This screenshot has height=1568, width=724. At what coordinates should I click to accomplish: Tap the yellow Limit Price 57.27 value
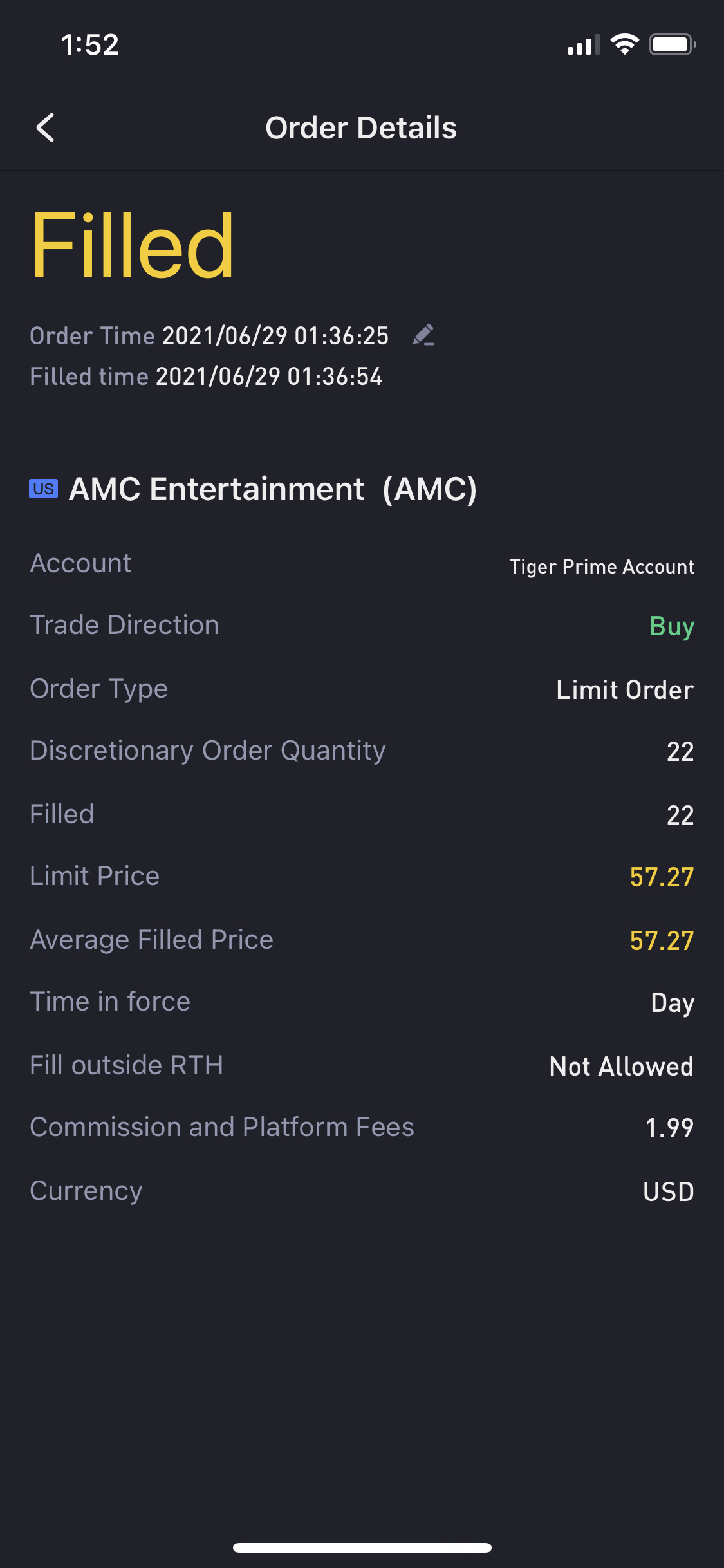661,877
